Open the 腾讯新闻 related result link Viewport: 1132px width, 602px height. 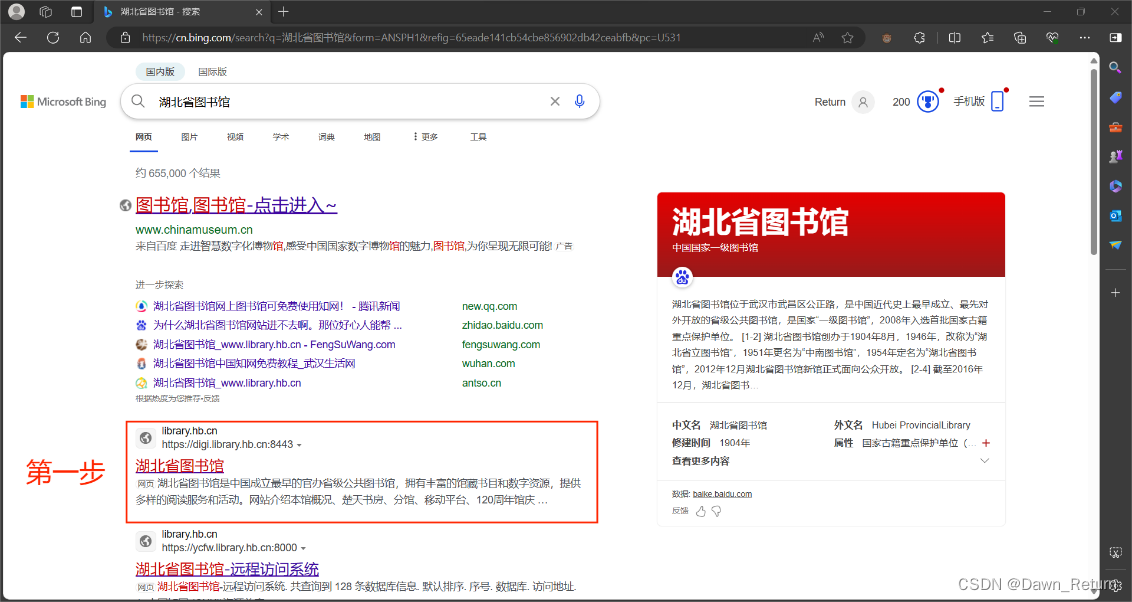(x=277, y=306)
